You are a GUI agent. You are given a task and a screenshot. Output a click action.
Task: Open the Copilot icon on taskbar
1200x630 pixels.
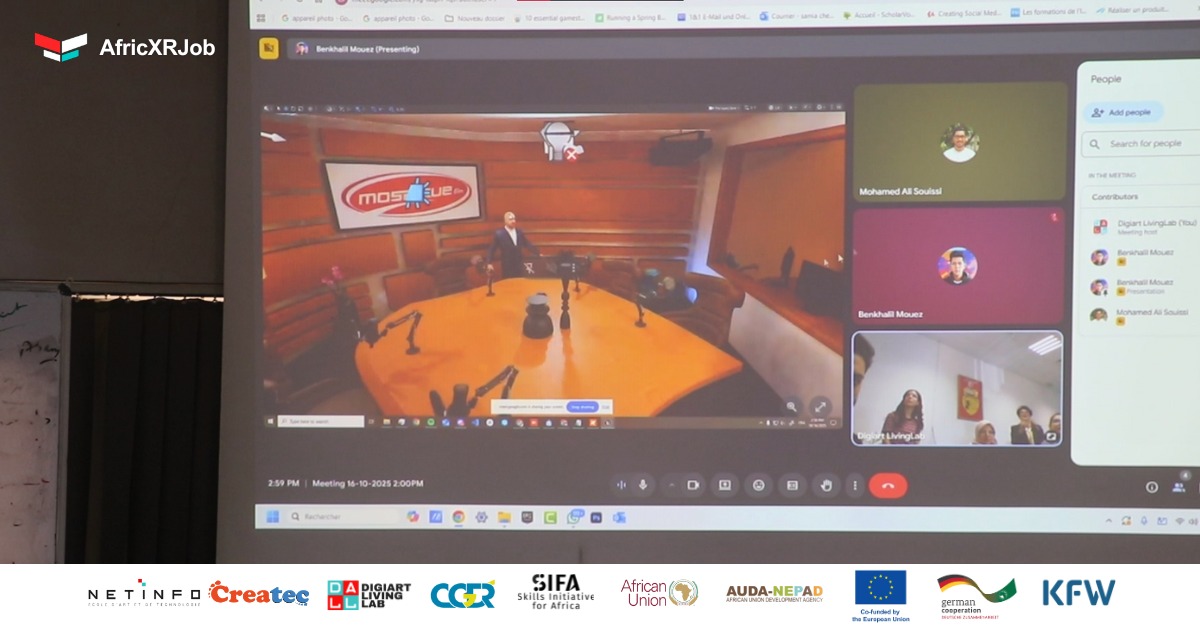tap(412, 516)
